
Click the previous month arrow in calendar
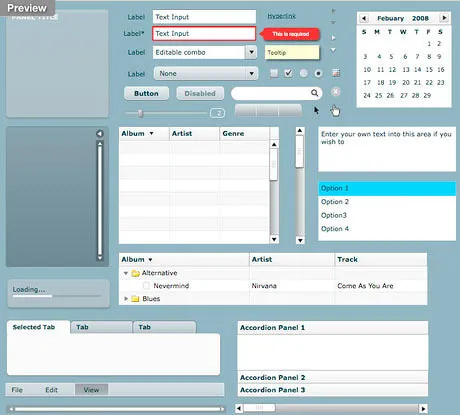[364, 18]
